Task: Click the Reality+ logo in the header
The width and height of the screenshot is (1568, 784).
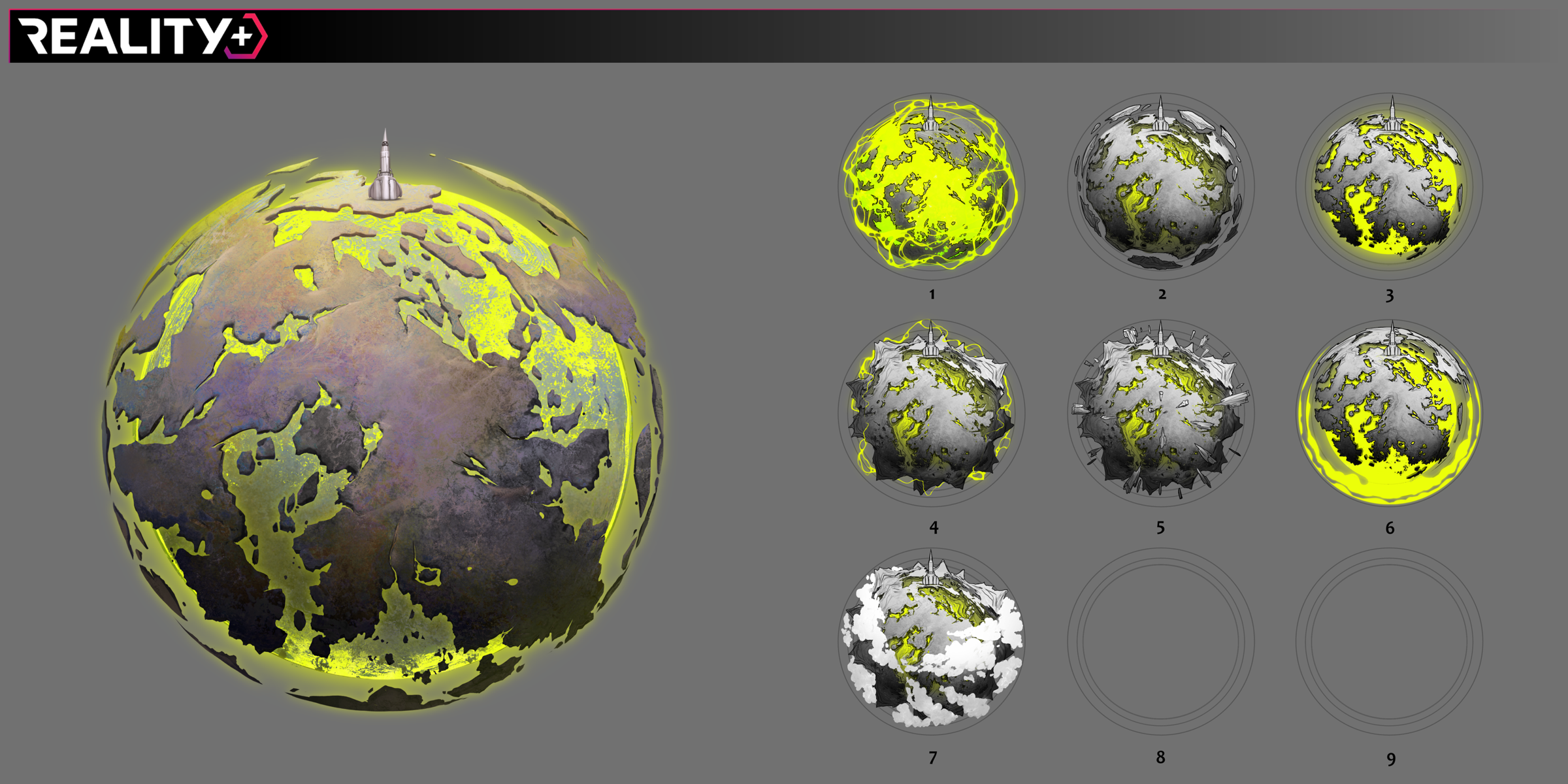Action: point(131,36)
